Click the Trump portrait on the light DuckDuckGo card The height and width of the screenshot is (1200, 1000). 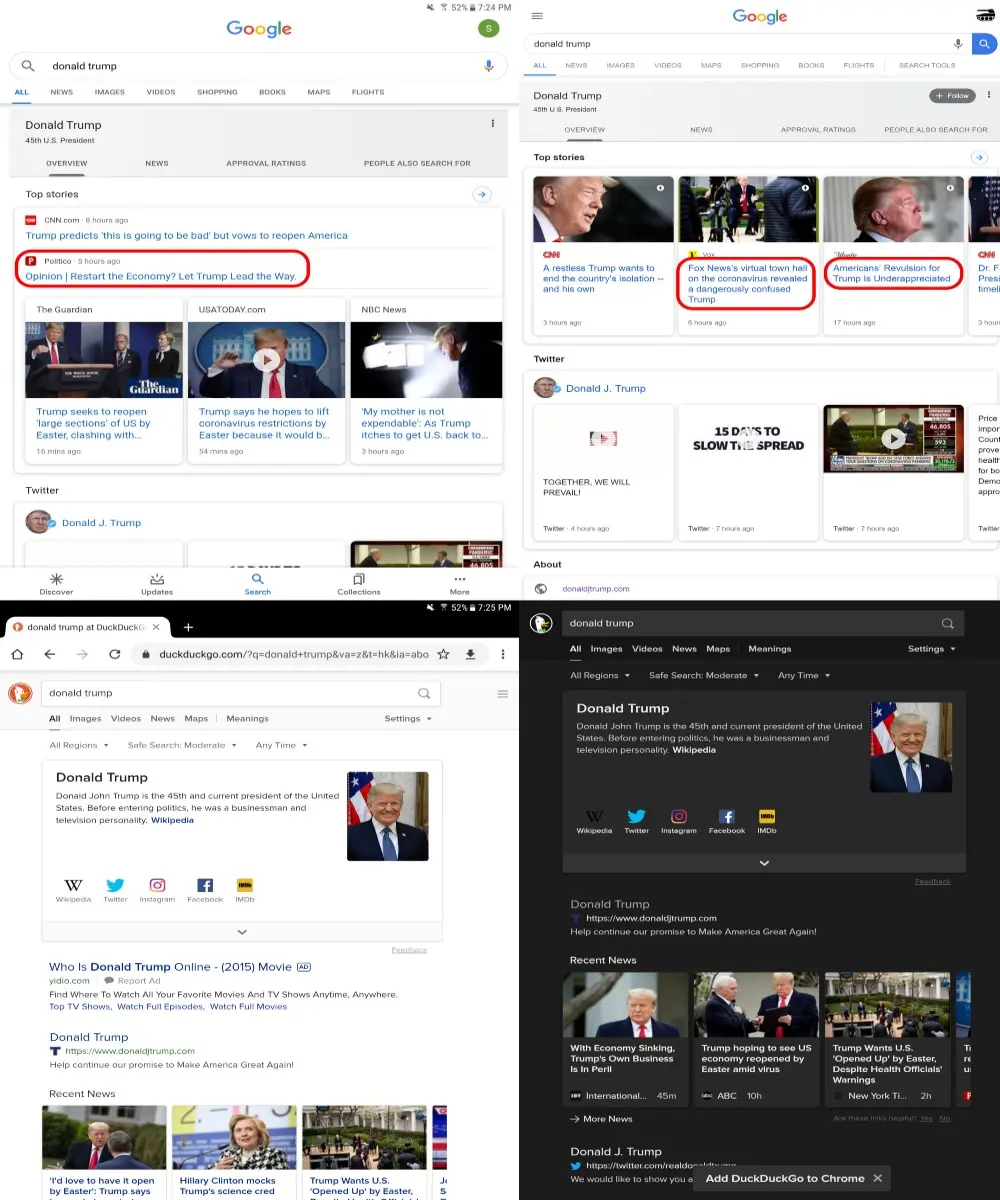point(388,816)
